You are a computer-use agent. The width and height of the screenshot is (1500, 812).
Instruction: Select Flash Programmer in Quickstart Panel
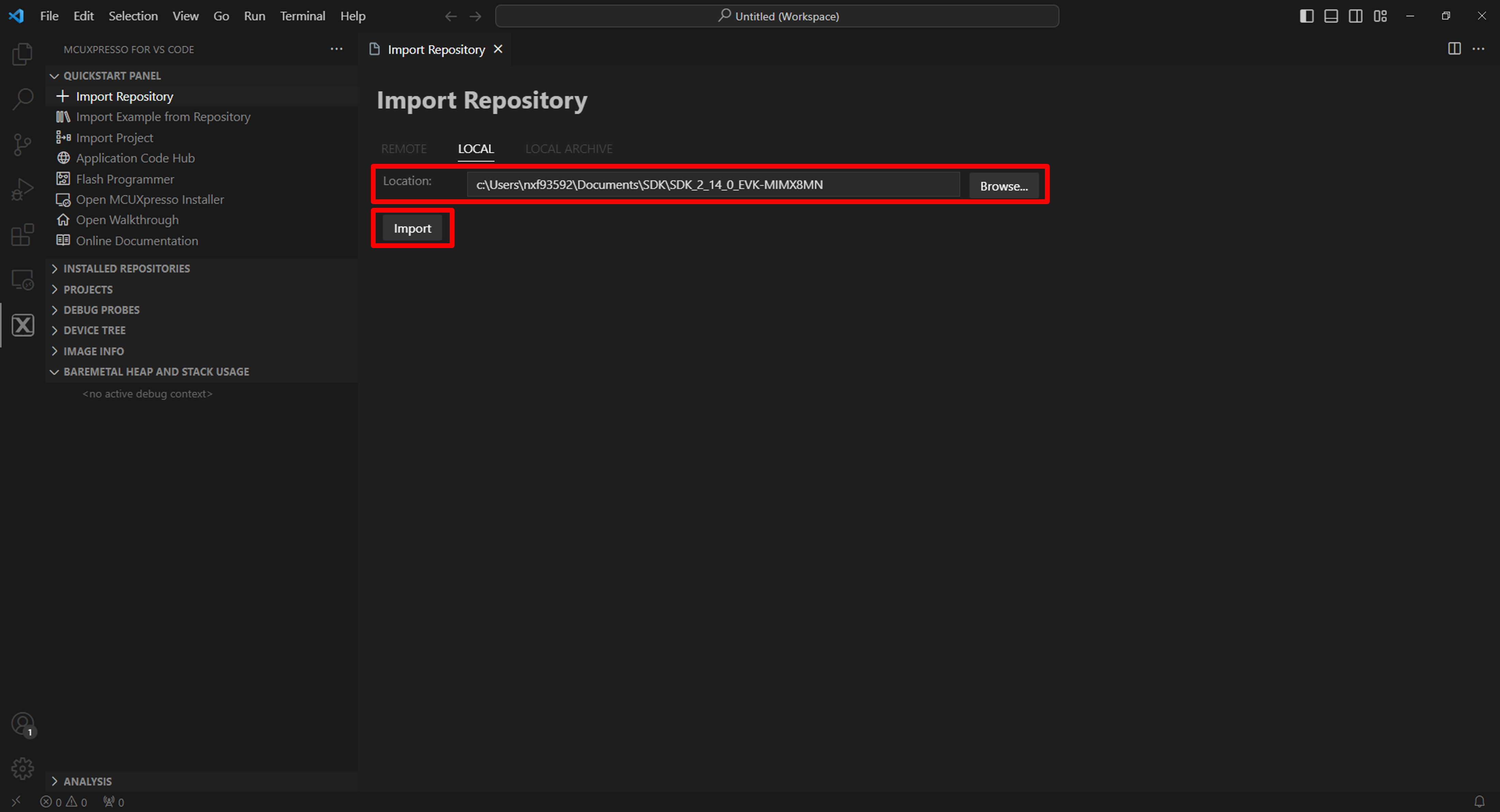pos(125,179)
